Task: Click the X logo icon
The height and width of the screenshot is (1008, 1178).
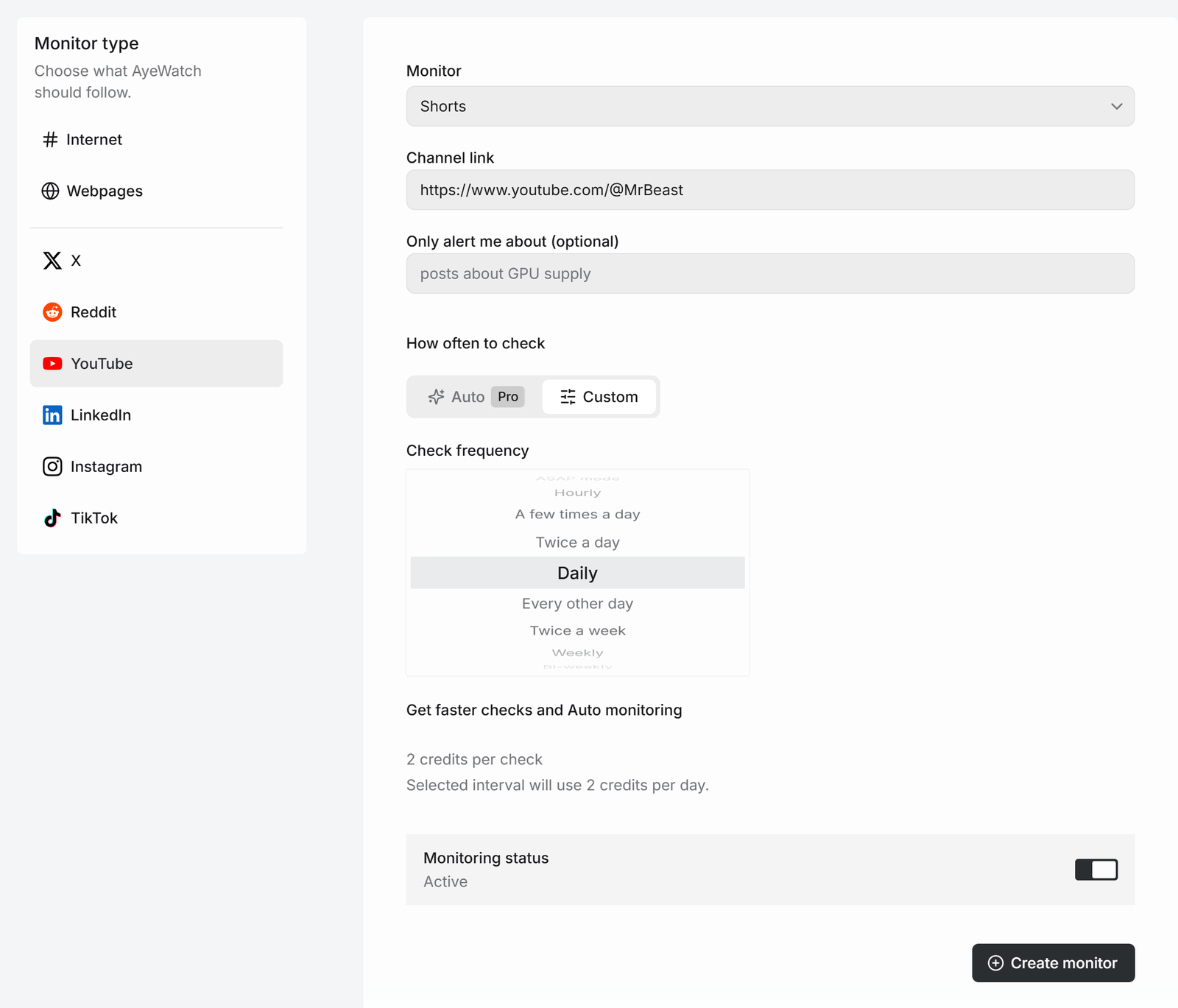Action: point(52,261)
